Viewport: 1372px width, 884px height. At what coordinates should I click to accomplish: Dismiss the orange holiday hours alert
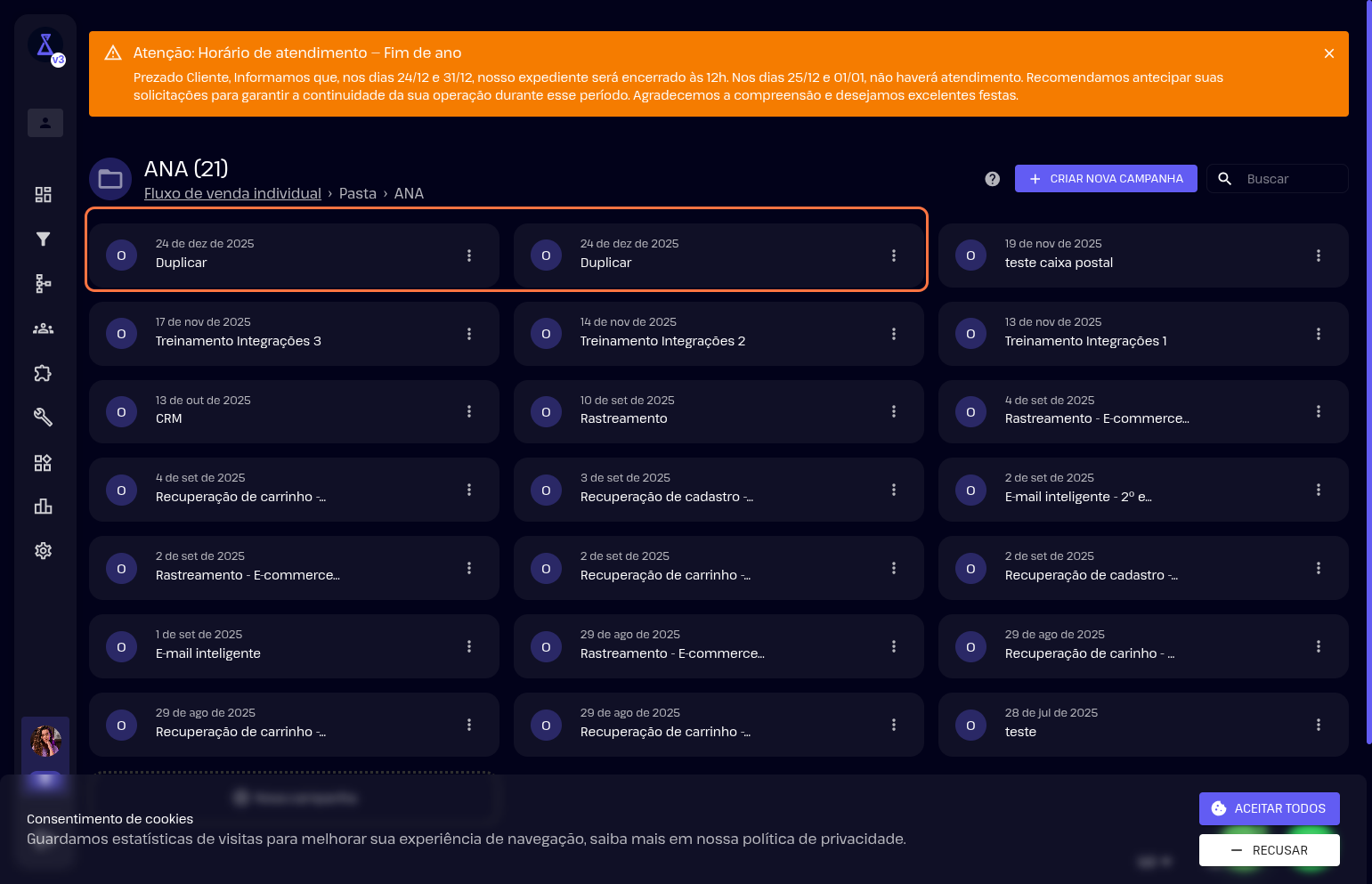1328,53
